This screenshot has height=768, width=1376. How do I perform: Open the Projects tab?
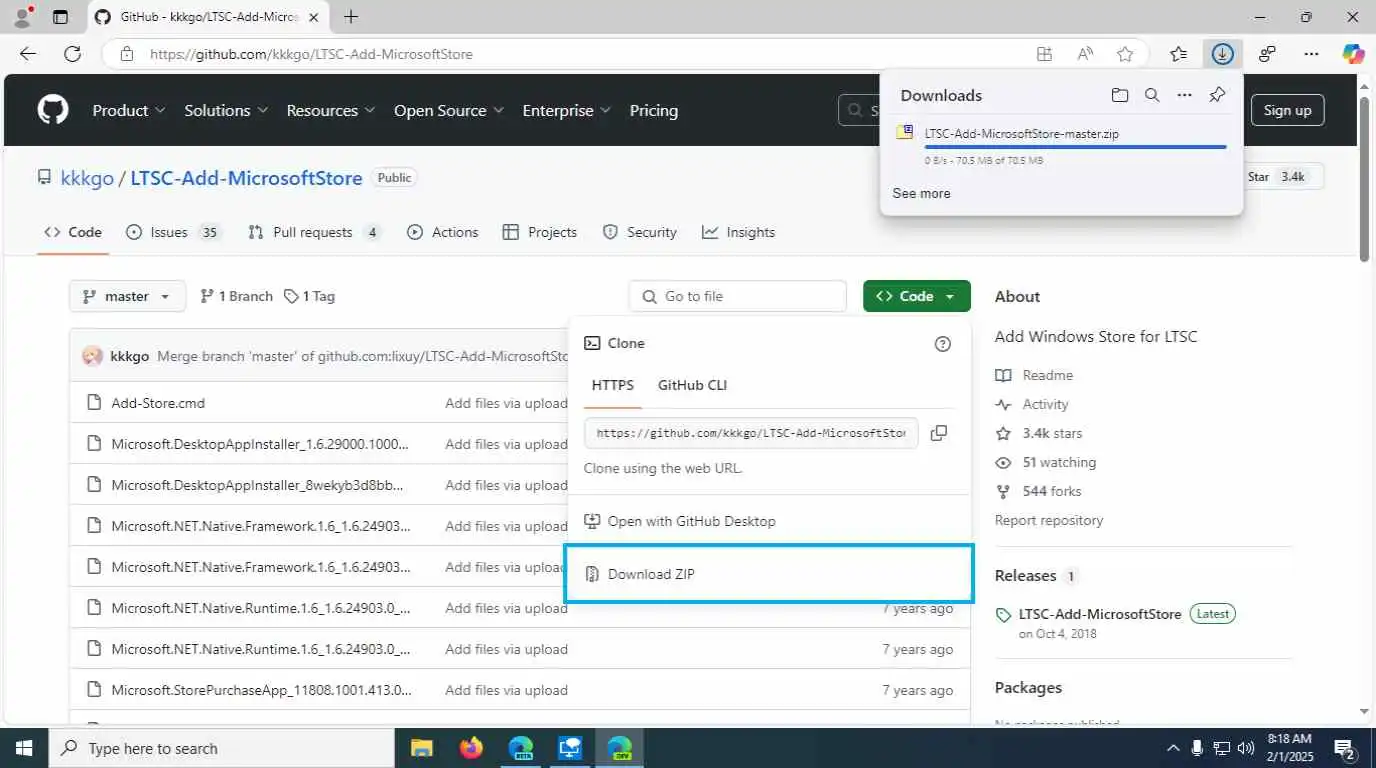click(540, 232)
